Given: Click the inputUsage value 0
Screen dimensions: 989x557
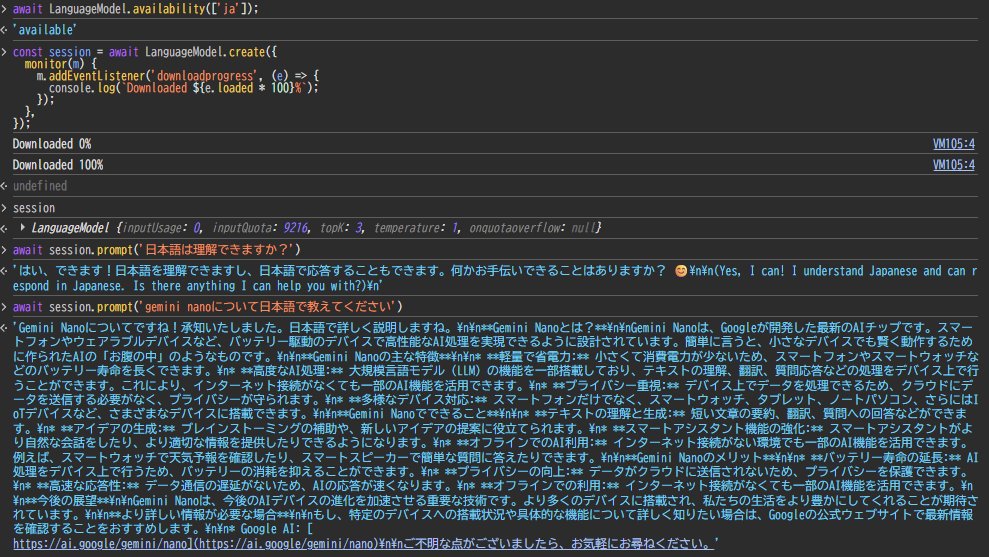Looking at the screenshot, I should point(197,228).
